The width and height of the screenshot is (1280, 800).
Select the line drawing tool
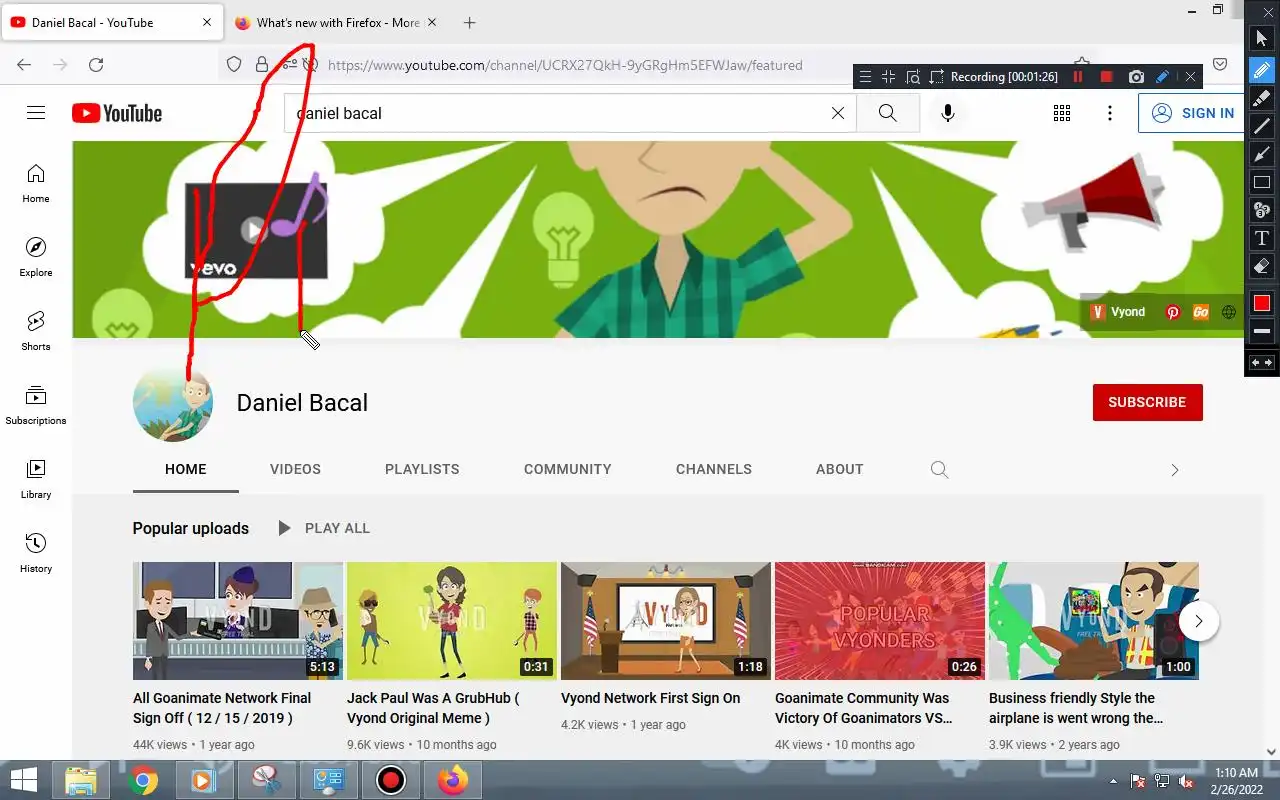[1262, 126]
